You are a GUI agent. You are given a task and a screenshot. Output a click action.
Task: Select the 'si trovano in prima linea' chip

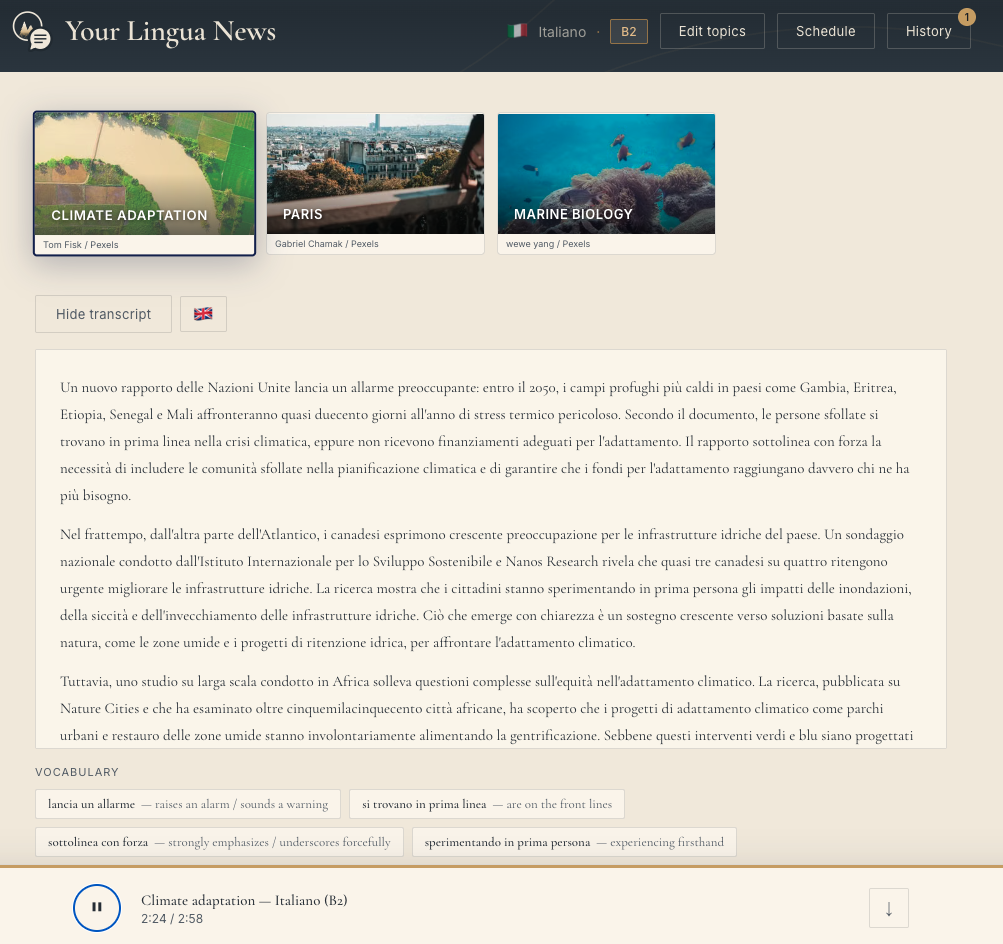487,804
